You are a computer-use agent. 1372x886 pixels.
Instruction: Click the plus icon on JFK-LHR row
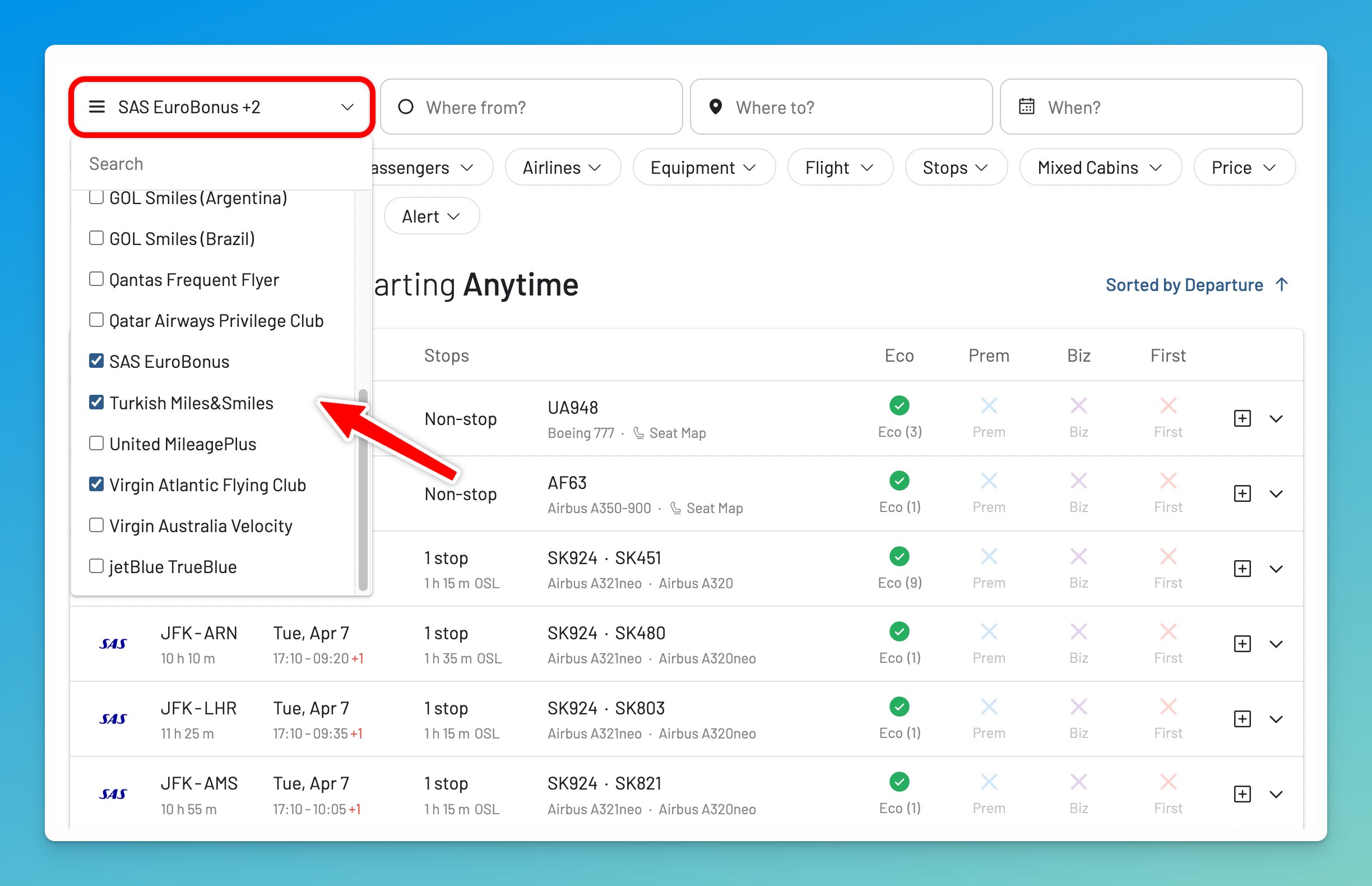click(1242, 719)
